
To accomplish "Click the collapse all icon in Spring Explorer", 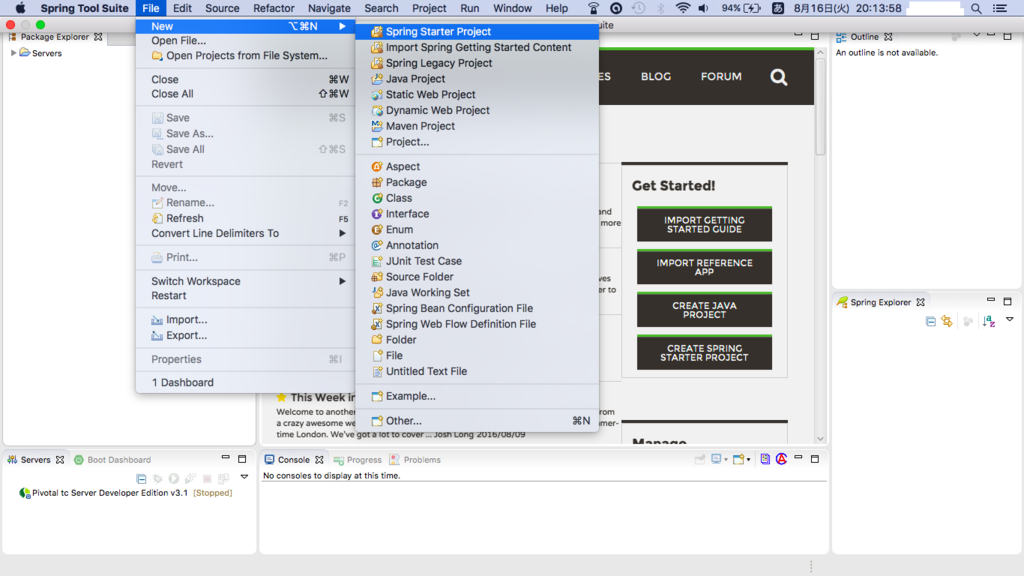I will pos(931,321).
